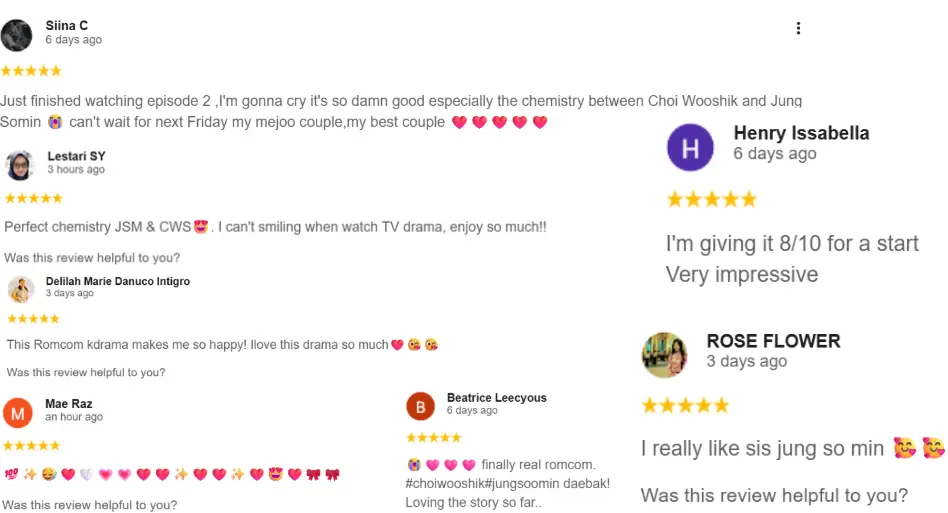948x513 pixels.
Task: Click Lestari SY's profile picture
Action: pos(21,164)
